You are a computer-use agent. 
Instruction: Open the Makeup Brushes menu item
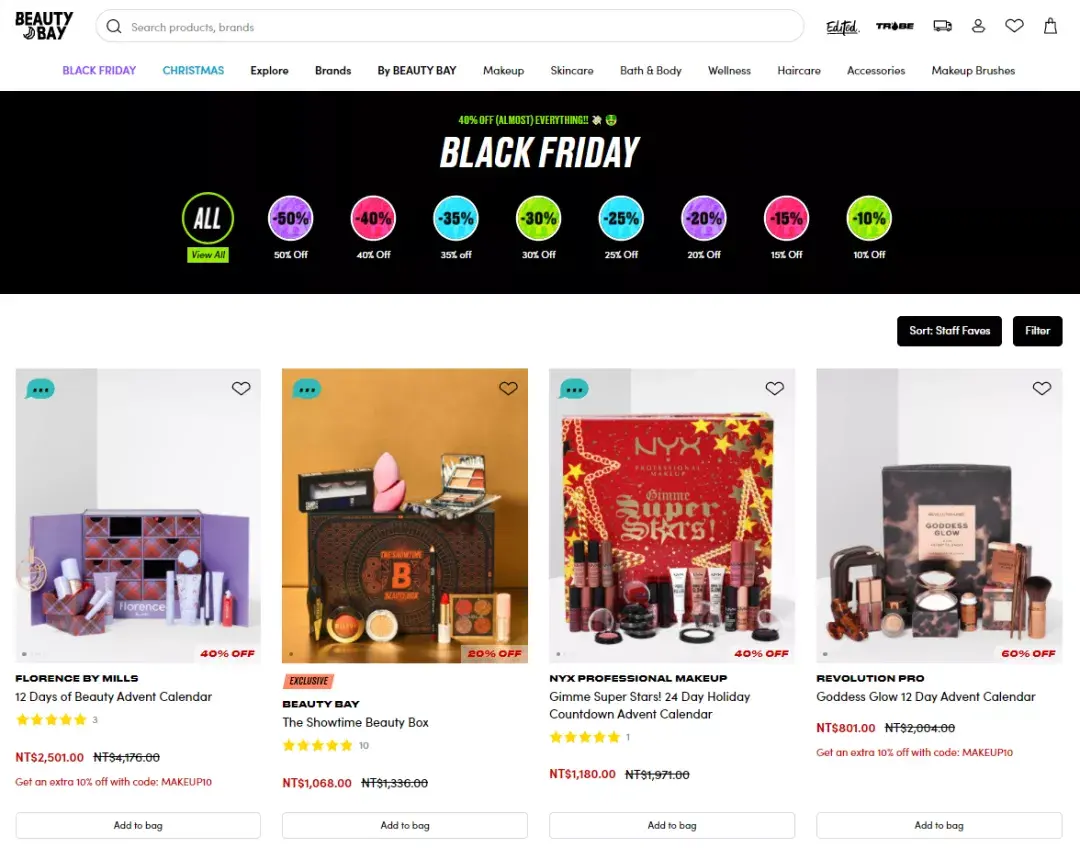973,70
